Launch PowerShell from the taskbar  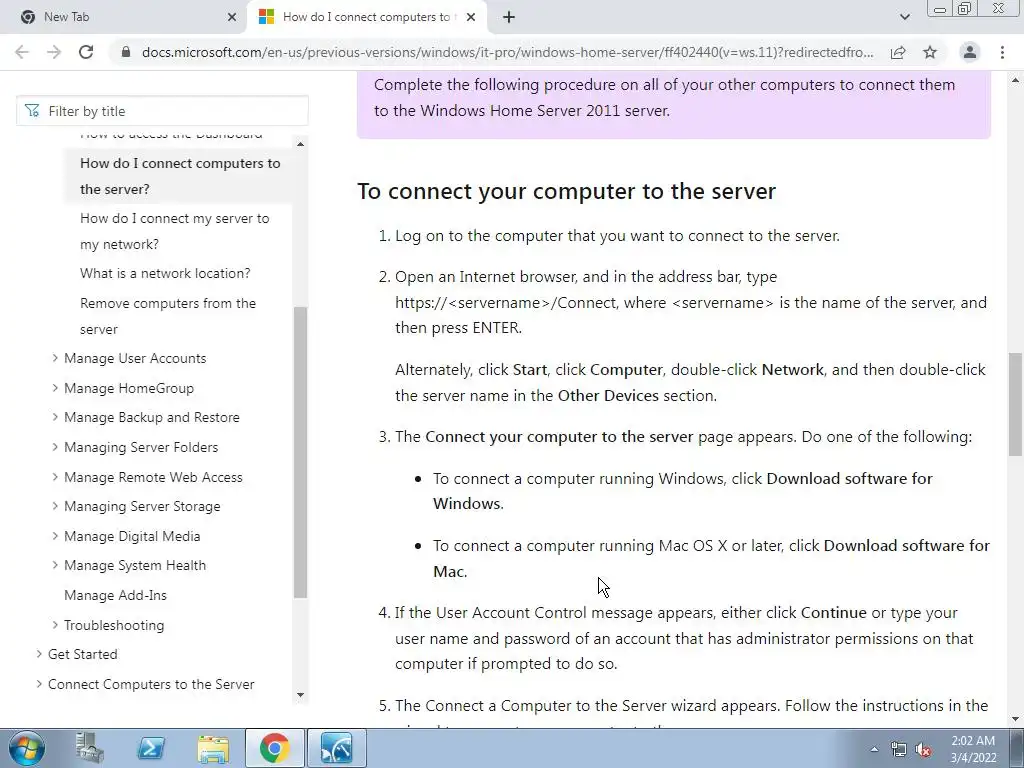pos(151,748)
